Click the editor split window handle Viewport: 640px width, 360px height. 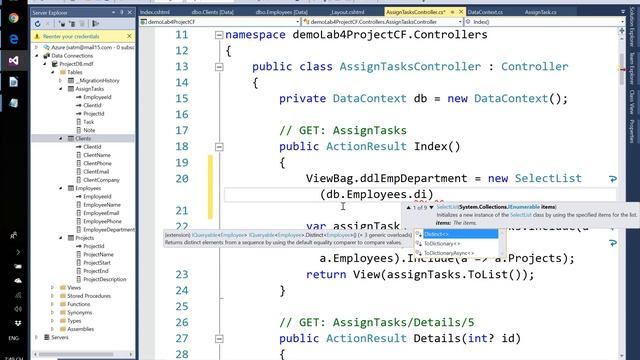point(622,31)
